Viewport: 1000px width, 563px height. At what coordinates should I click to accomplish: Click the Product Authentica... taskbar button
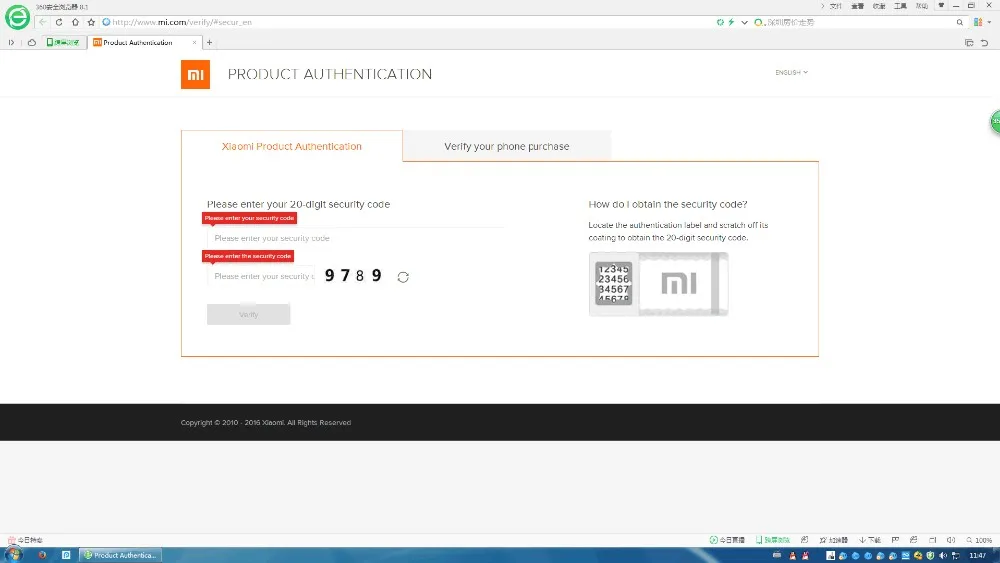coord(120,555)
